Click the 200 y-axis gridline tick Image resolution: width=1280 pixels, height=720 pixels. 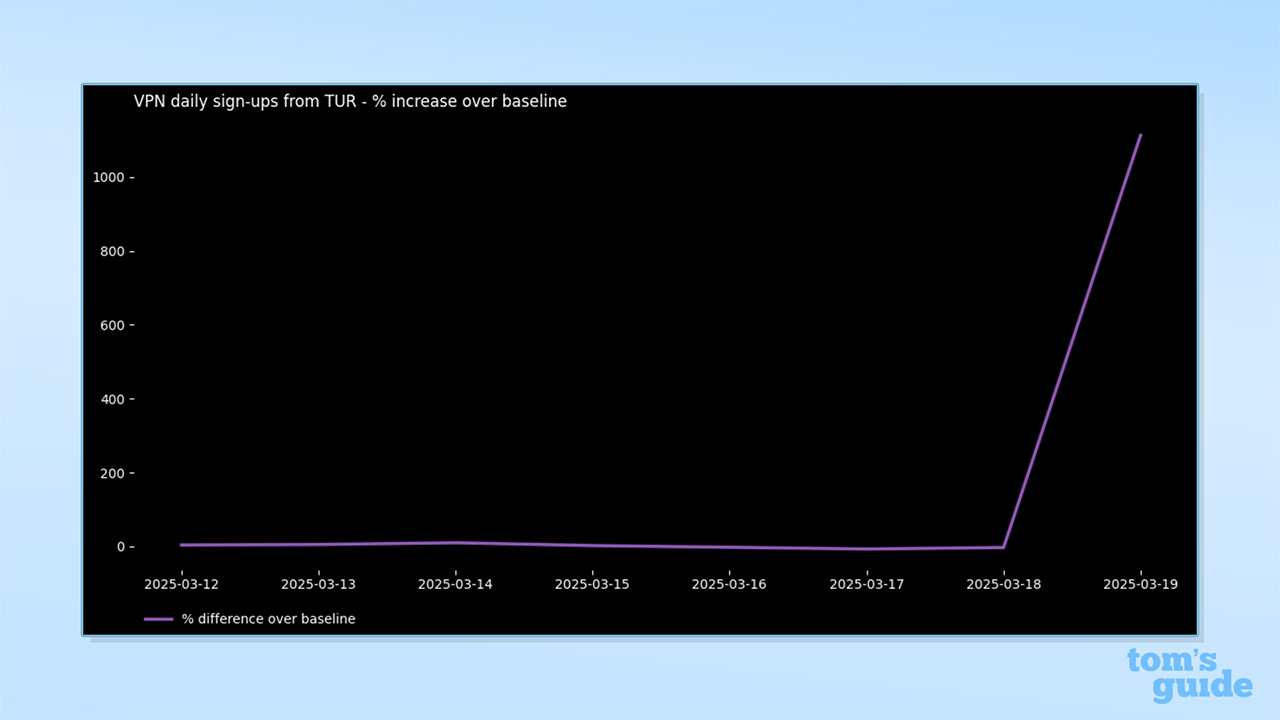131,473
